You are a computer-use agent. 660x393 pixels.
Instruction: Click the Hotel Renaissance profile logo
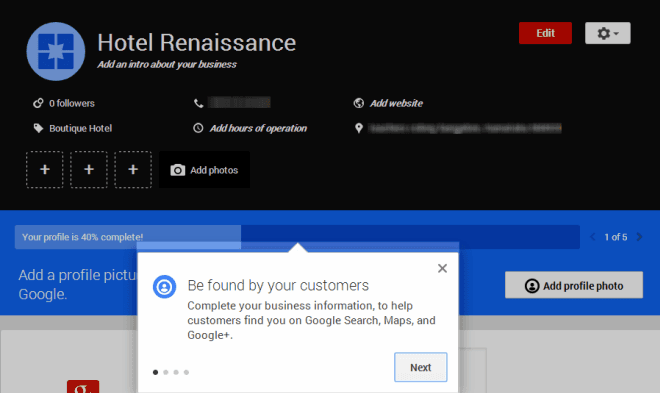(x=56, y=51)
